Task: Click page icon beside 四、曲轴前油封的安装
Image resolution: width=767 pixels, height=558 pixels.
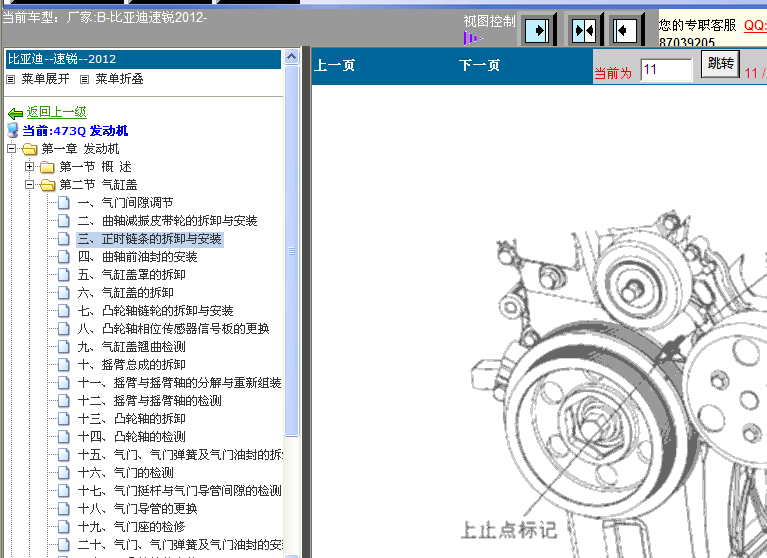Action: 64,256
